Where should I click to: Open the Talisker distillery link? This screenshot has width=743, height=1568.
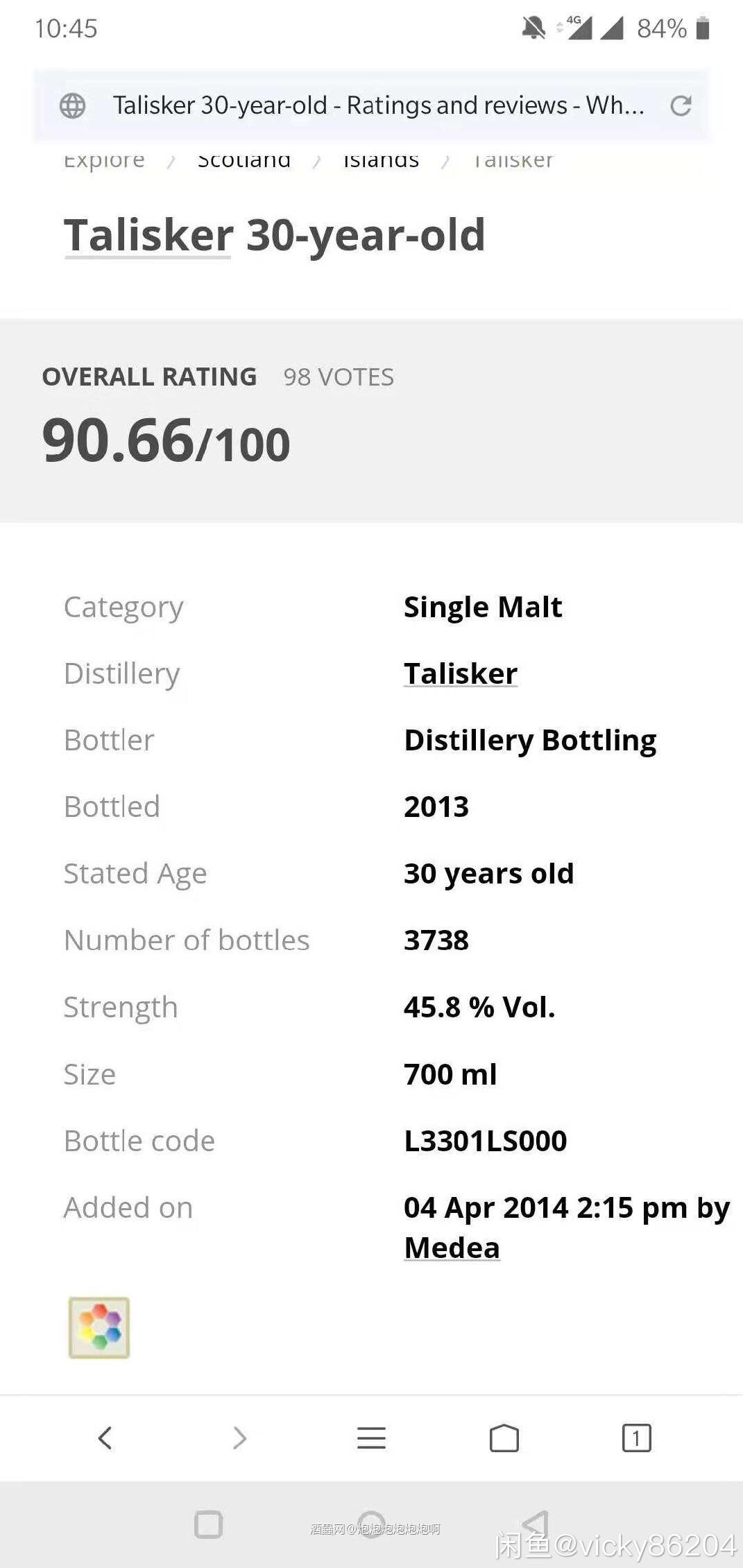click(x=460, y=673)
